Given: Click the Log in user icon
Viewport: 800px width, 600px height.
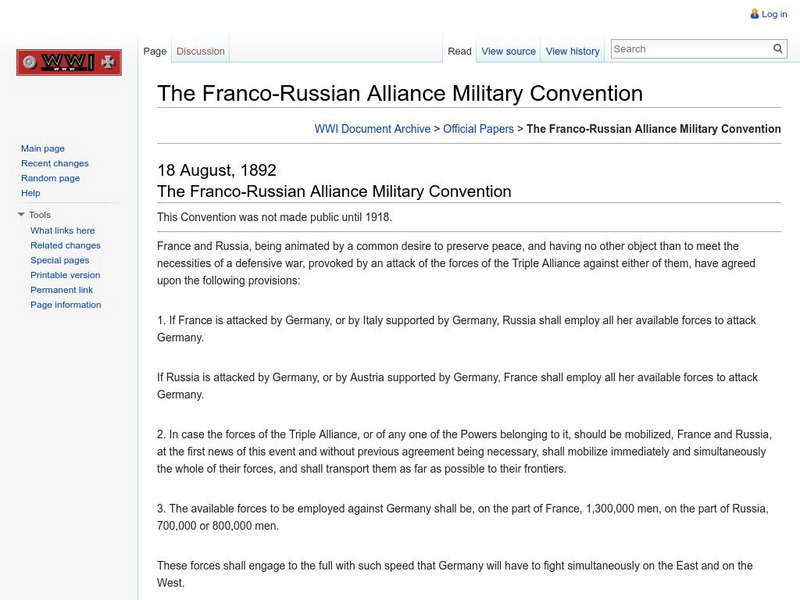Looking at the screenshot, I should pos(754,14).
